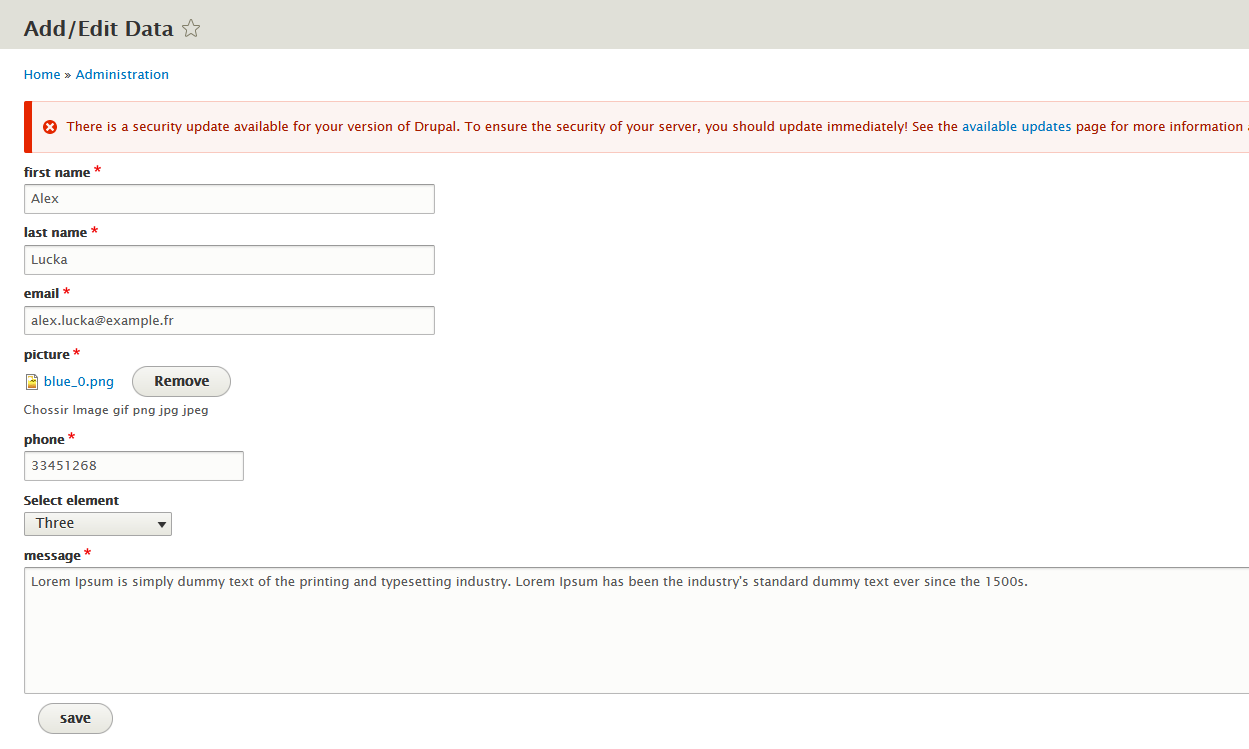The width and height of the screenshot is (1249, 749).
Task: Click the phone field showing 33451268
Action: (133, 465)
